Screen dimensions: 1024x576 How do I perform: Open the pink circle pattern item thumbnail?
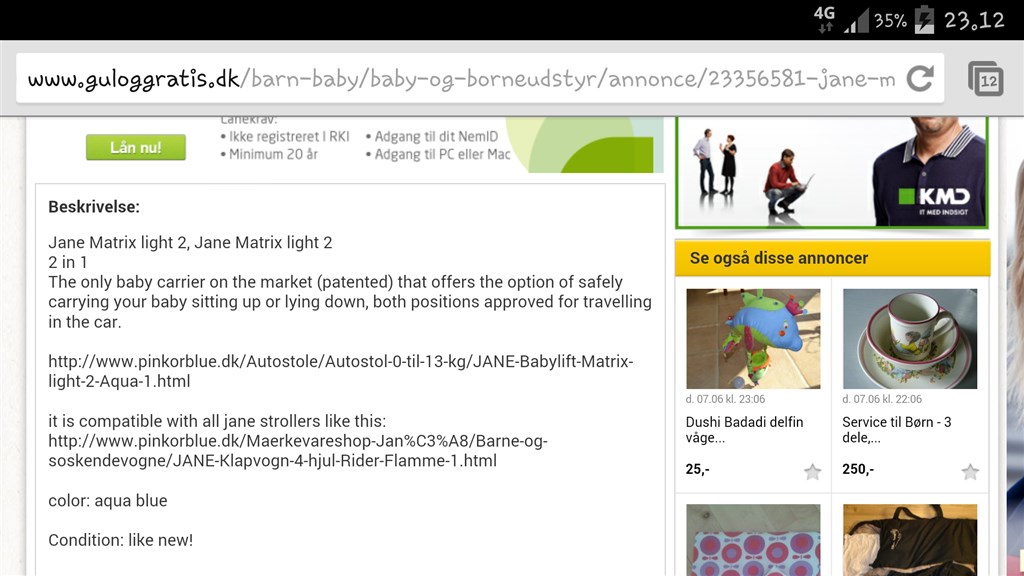pyautogui.click(x=753, y=540)
